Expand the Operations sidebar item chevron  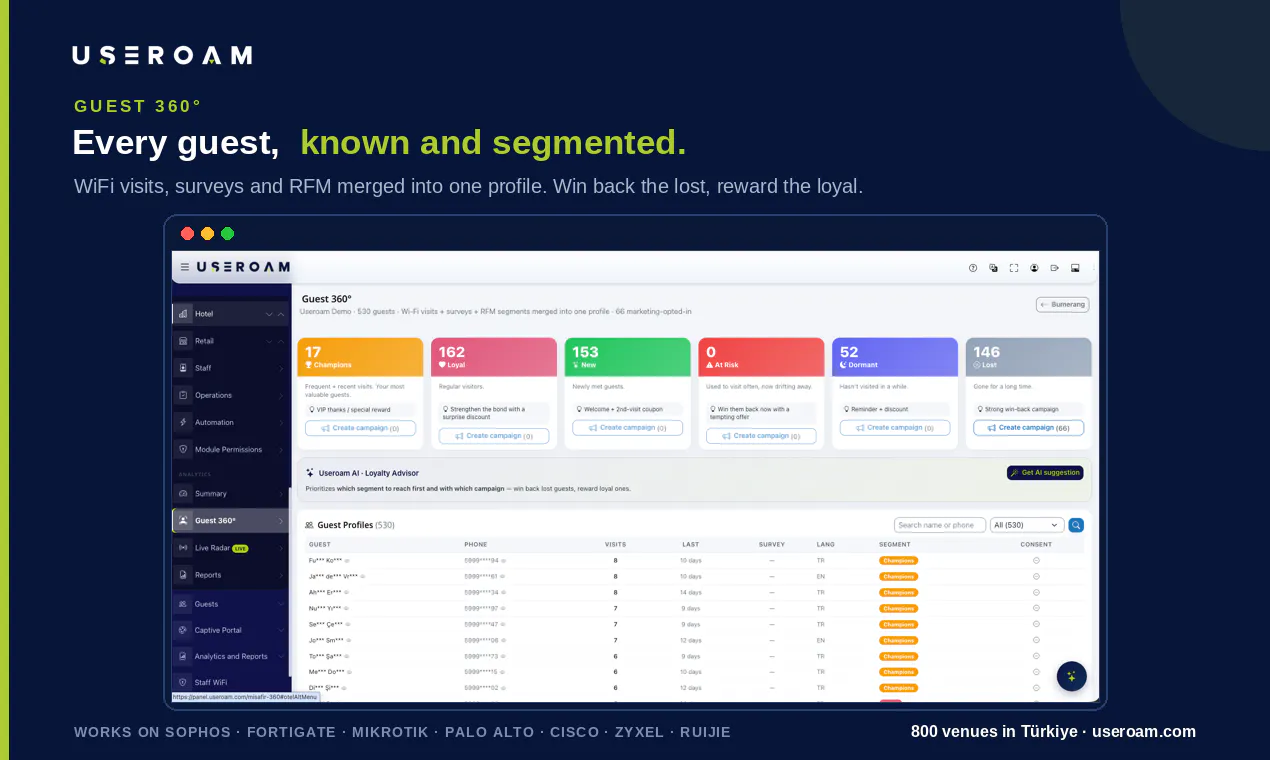[x=281, y=395]
